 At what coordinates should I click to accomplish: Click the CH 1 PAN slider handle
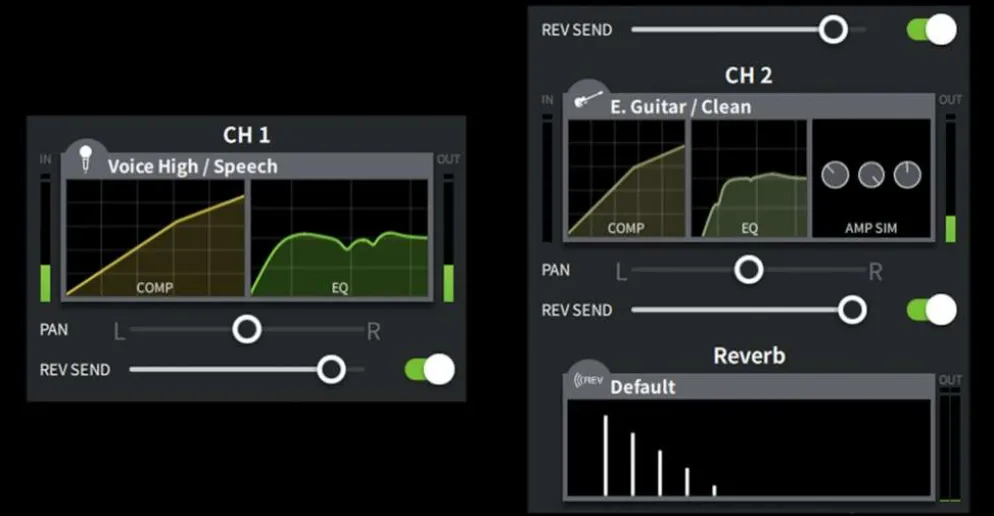[x=247, y=330]
